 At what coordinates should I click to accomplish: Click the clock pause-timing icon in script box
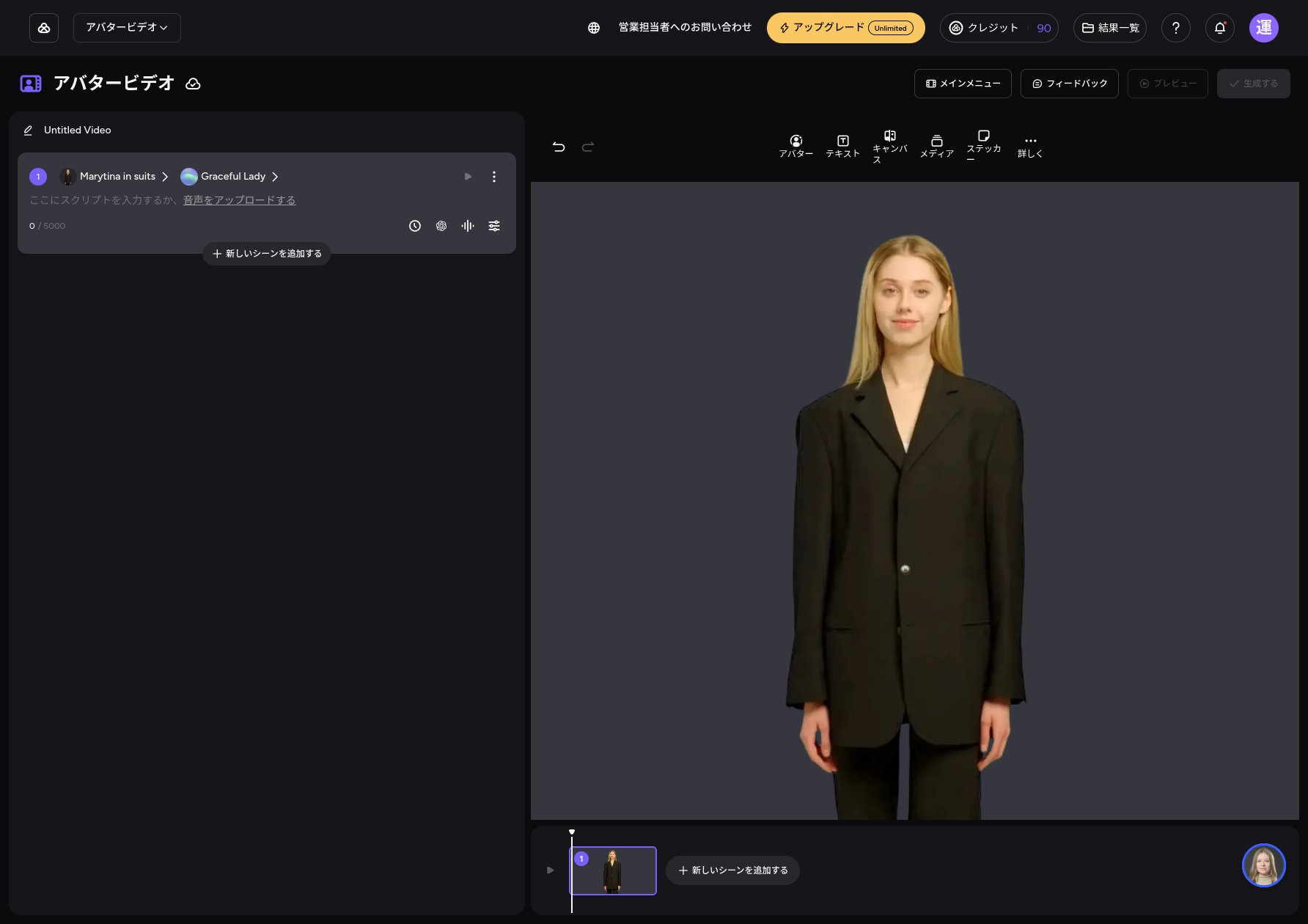tap(415, 226)
